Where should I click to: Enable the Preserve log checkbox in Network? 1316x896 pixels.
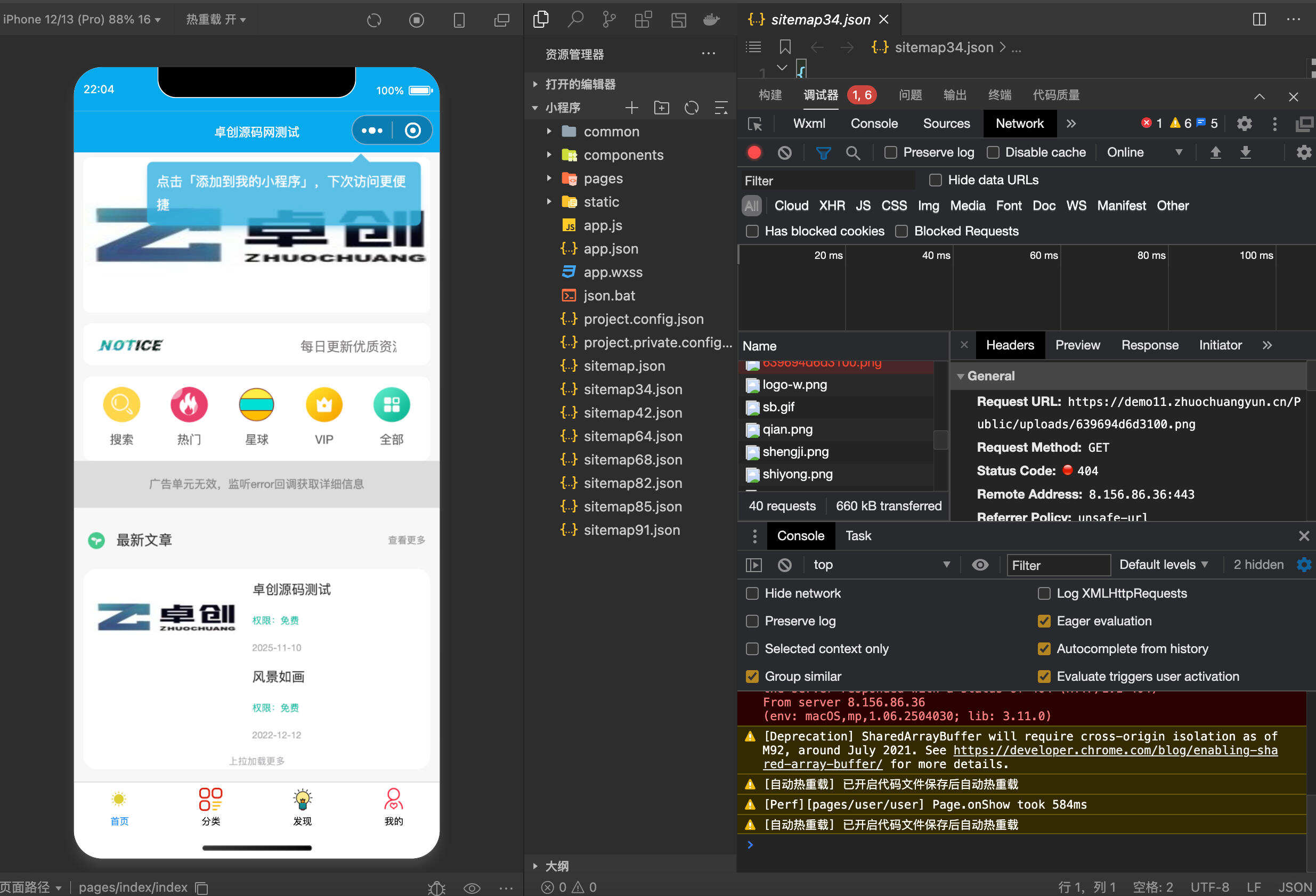pyautogui.click(x=891, y=153)
